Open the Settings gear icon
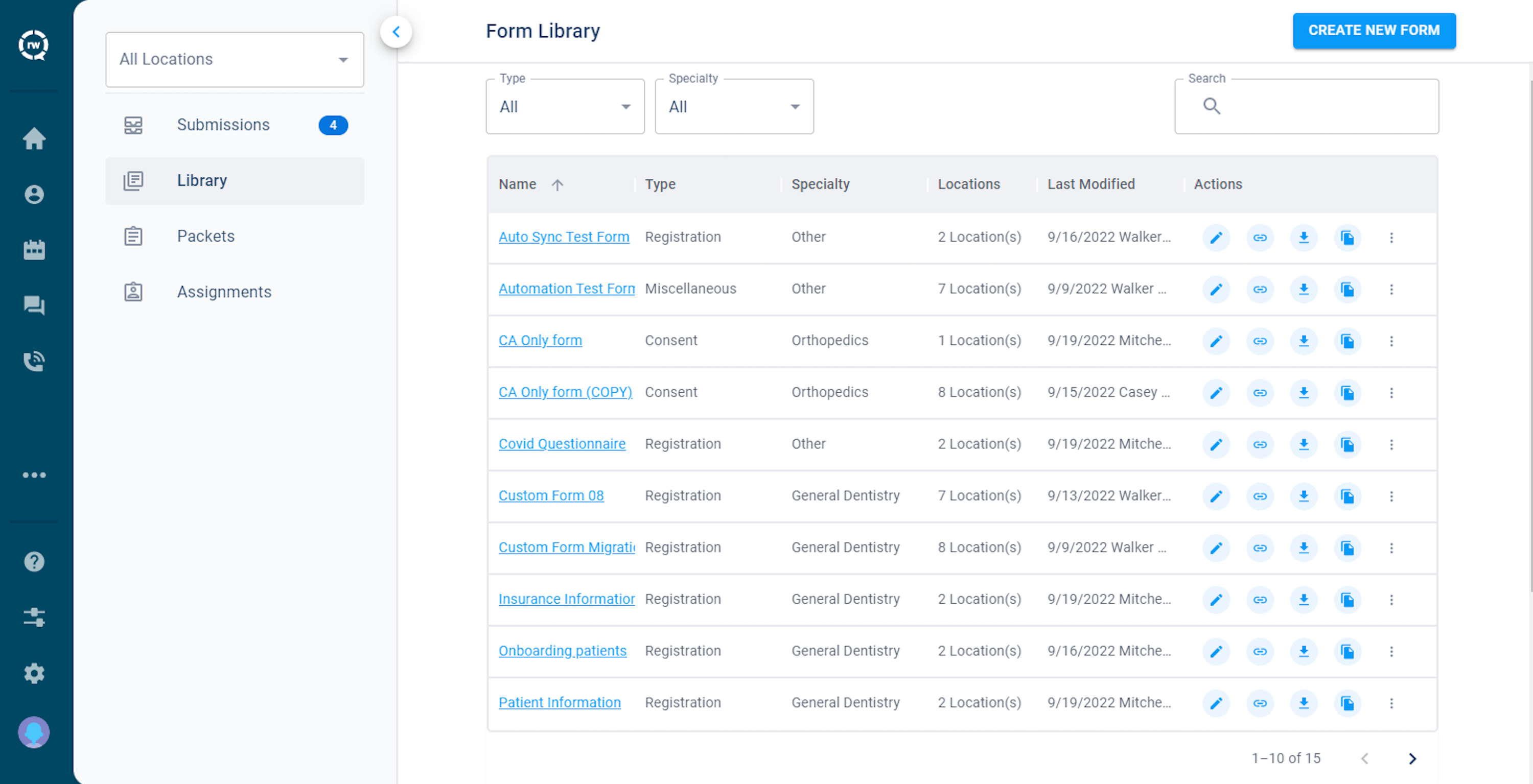The image size is (1533, 784). pyautogui.click(x=34, y=673)
